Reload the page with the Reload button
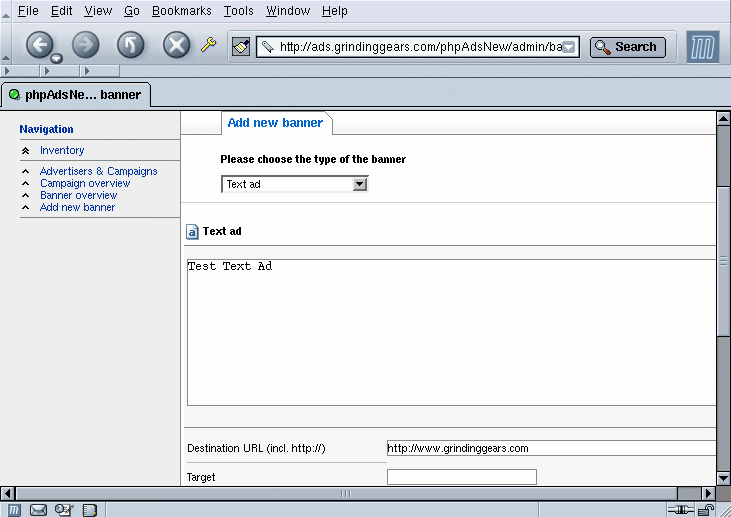Image resolution: width=731 pixels, height=517 pixels. tap(131, 45)
